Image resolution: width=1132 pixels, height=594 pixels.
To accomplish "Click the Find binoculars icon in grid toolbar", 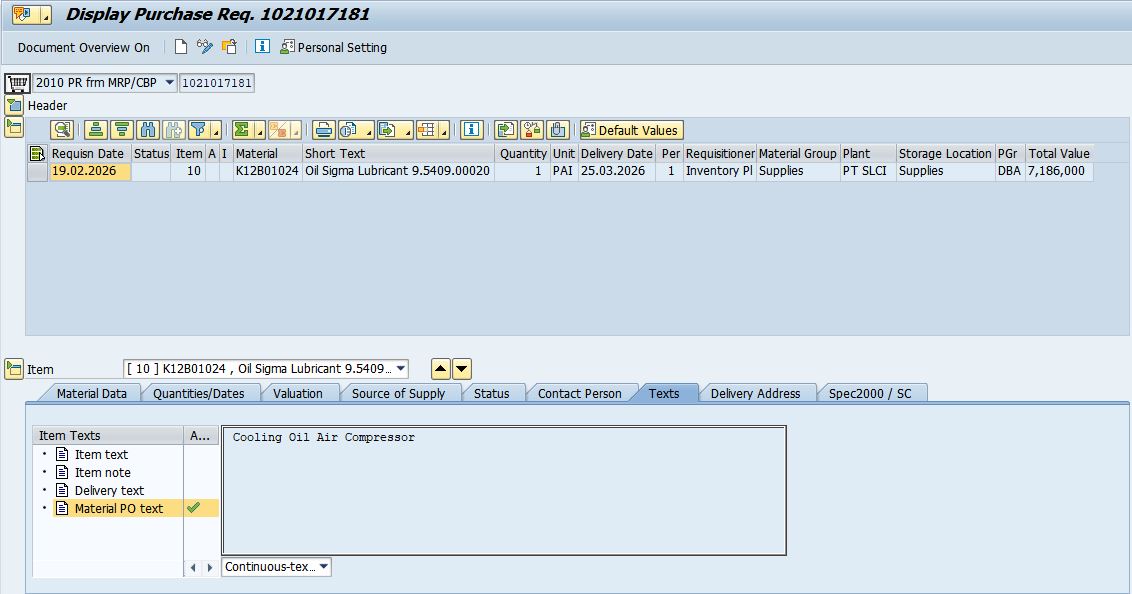I will coord(148,130).
